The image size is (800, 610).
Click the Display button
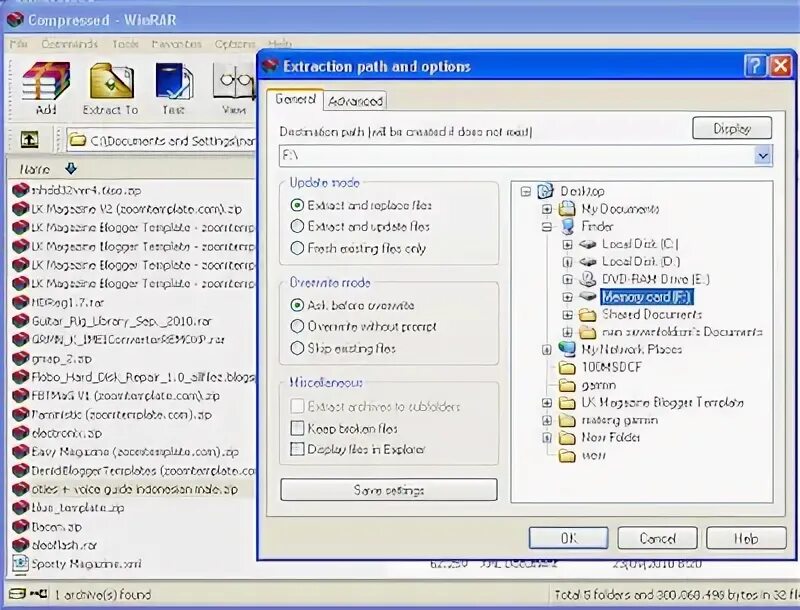click(x=732, y=128)
